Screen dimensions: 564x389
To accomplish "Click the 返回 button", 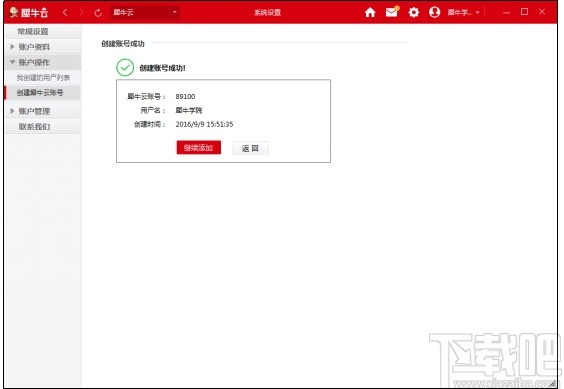I will pyautogui.click(x=250, y=148).
